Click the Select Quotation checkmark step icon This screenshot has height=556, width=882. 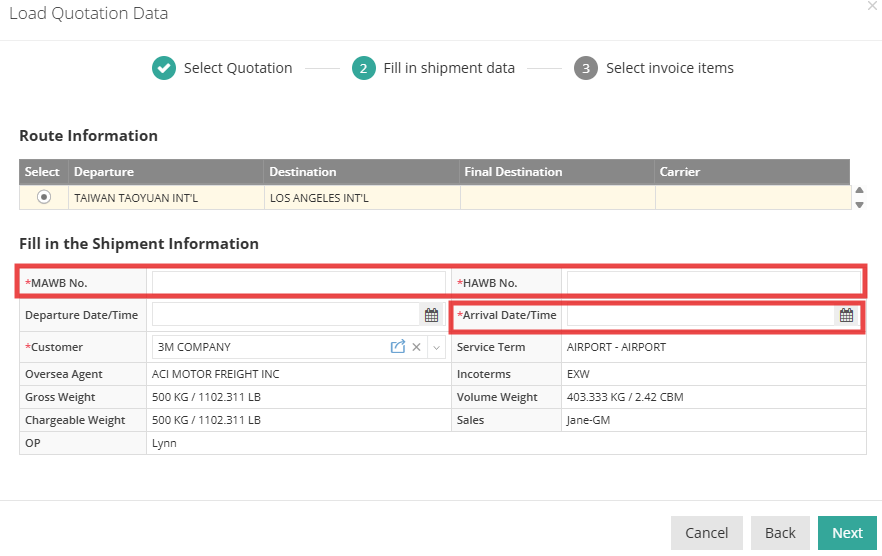coord(164,68)
